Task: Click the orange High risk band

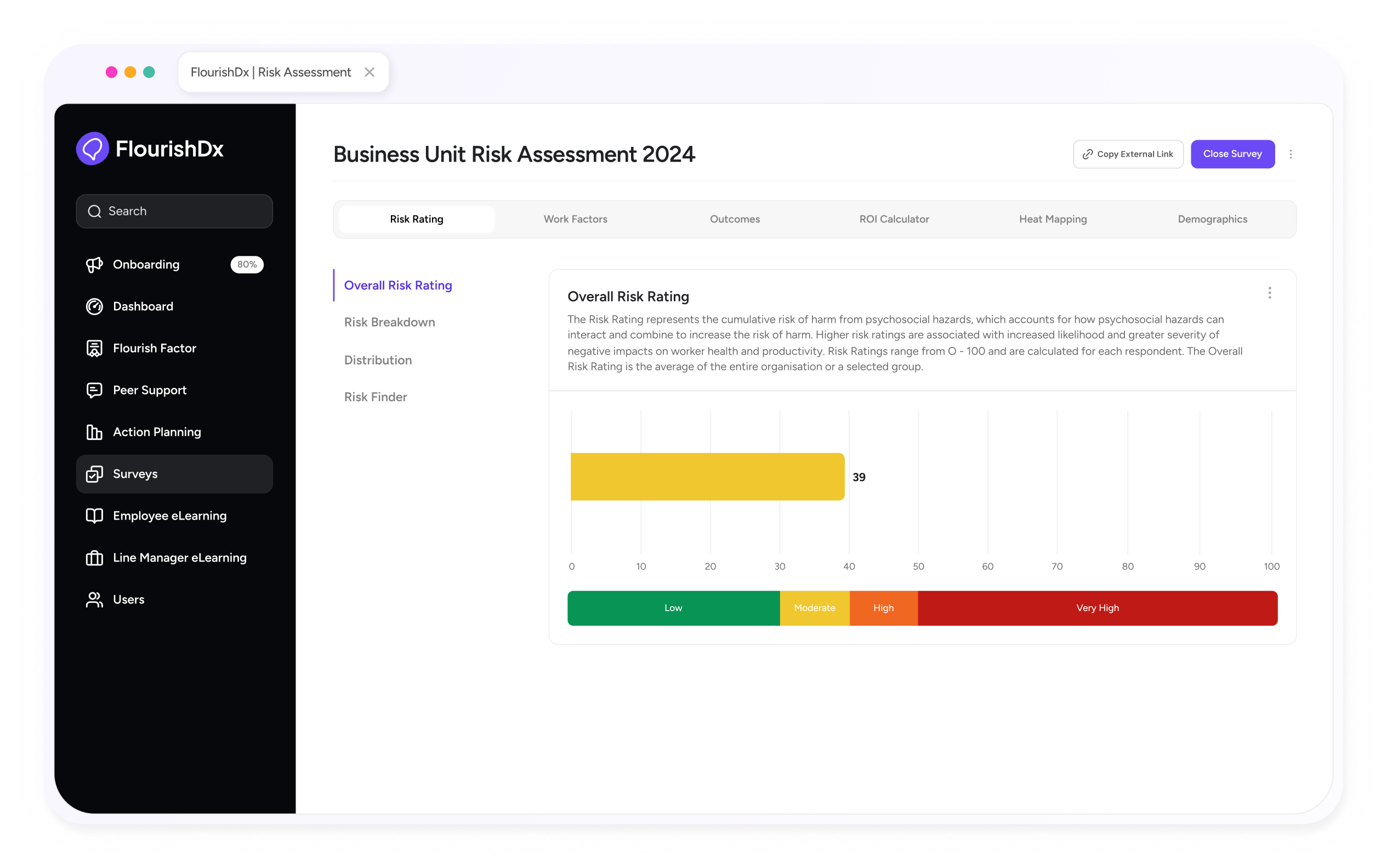Action: 883,608
